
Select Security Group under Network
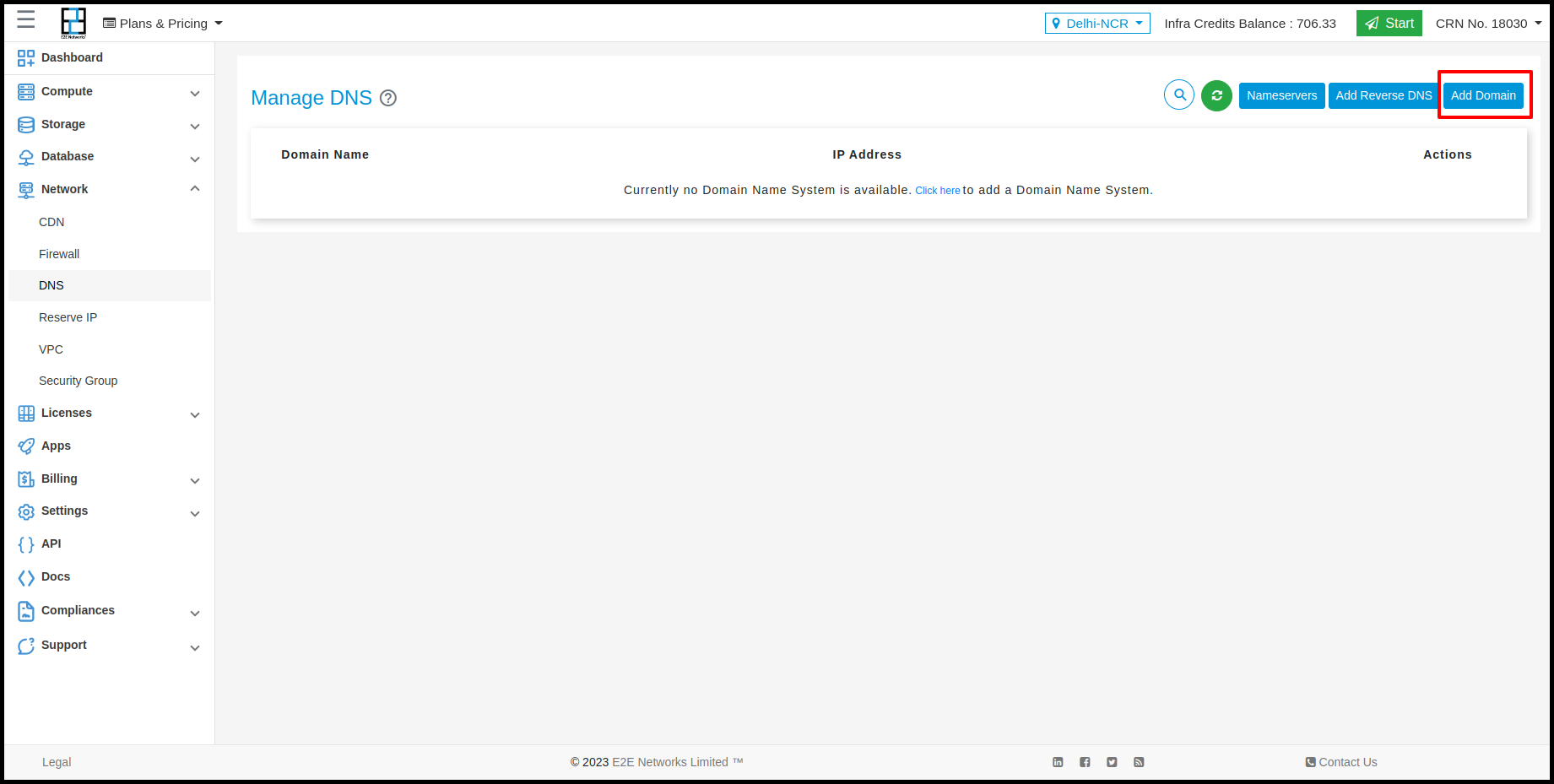point(78,381)
